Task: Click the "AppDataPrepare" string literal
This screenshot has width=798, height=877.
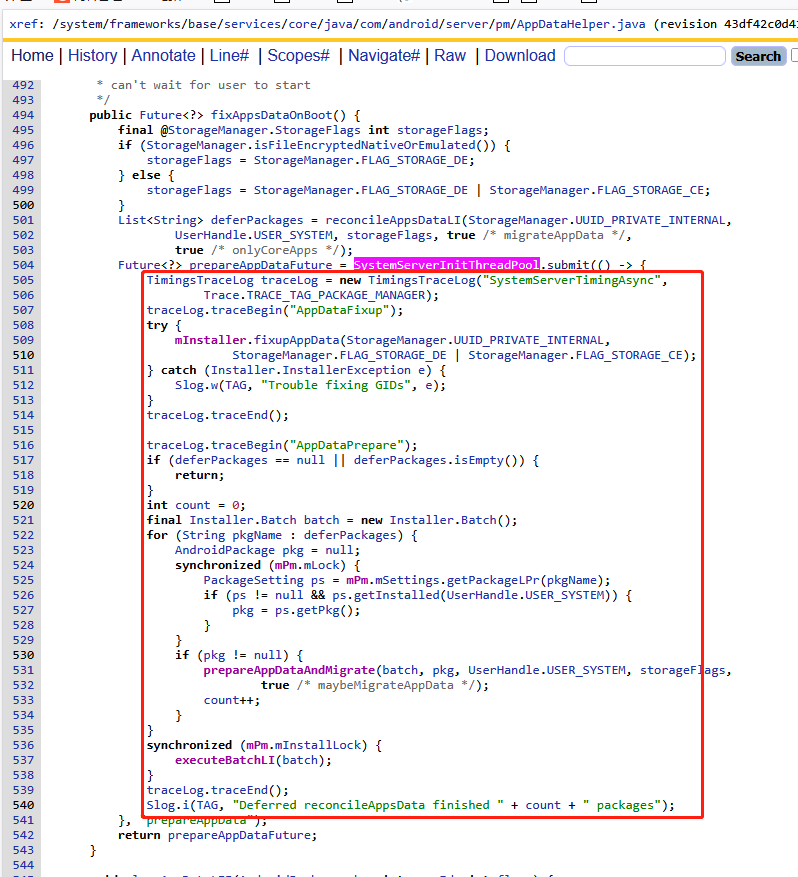Action: click(347, 445)
